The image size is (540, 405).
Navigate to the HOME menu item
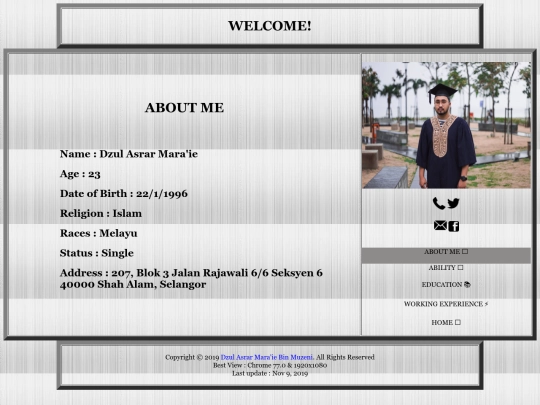(x=446, y=323)
